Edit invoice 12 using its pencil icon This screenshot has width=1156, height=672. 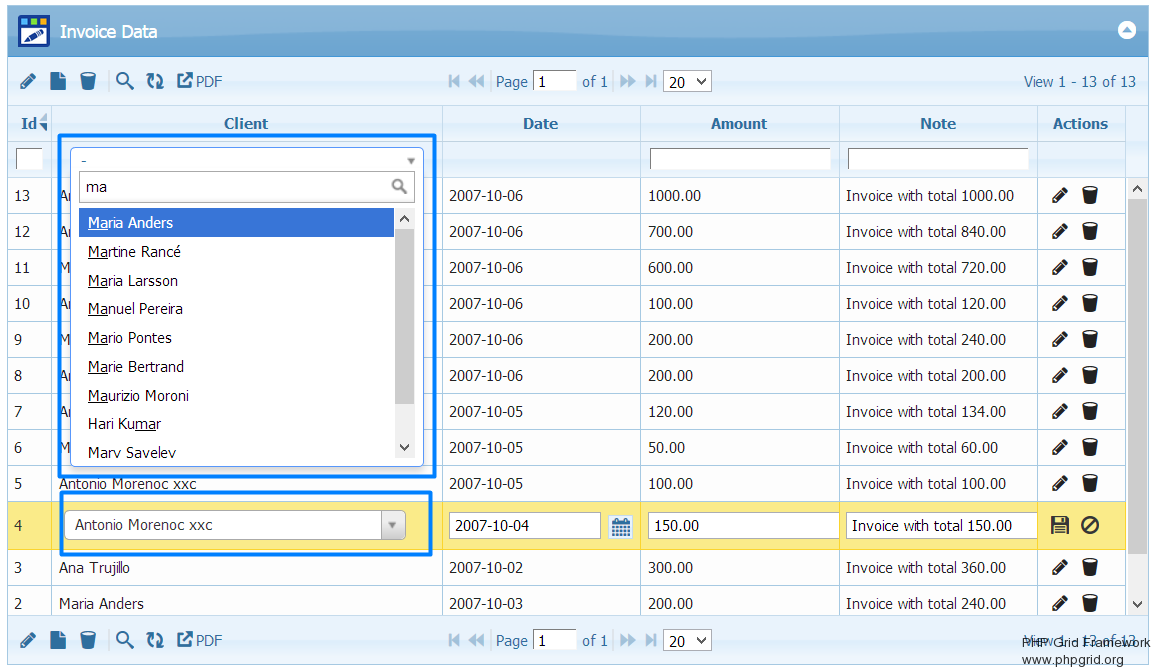click(1060, 232)
